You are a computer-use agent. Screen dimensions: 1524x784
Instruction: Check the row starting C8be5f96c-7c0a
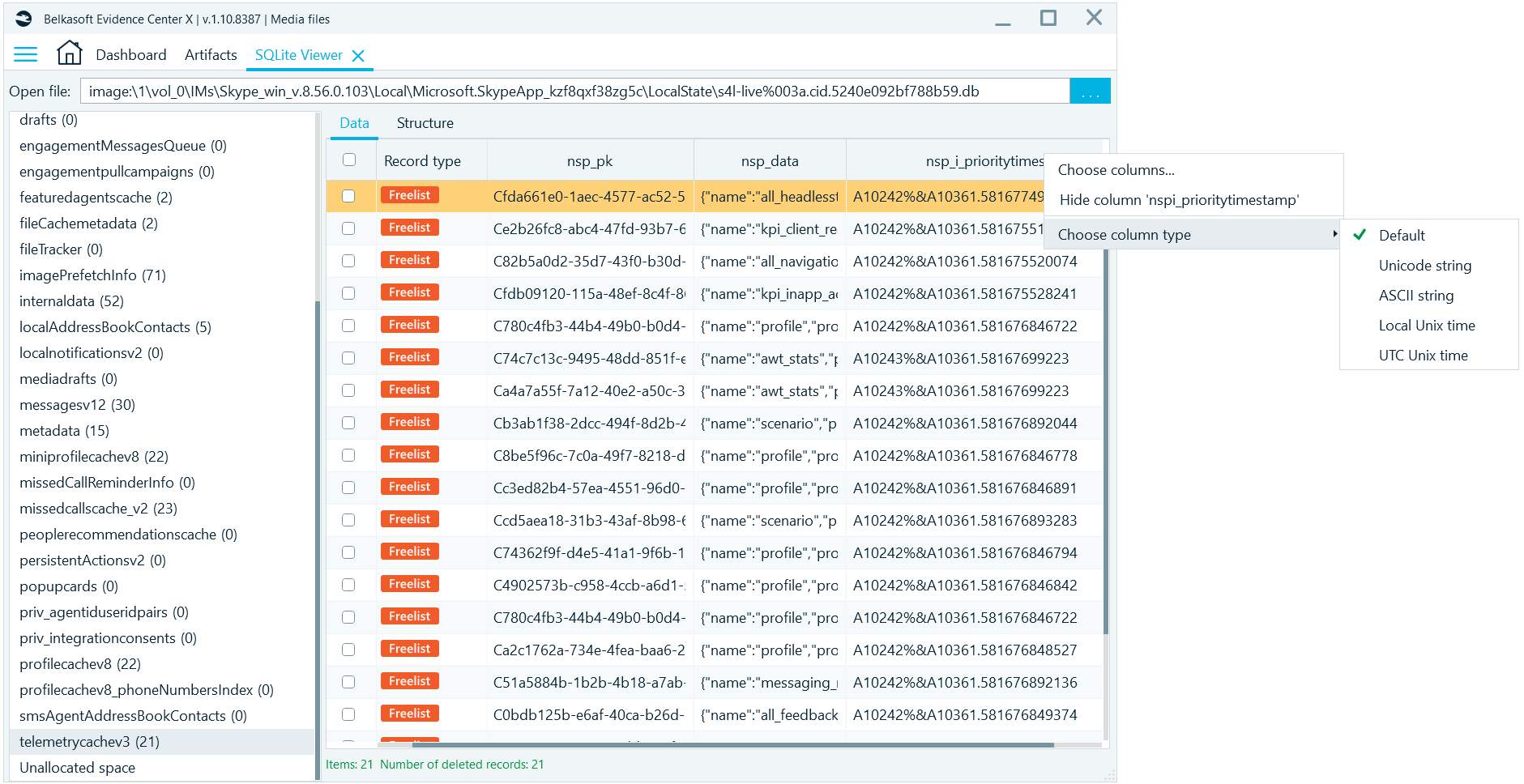tap(348, 455)
